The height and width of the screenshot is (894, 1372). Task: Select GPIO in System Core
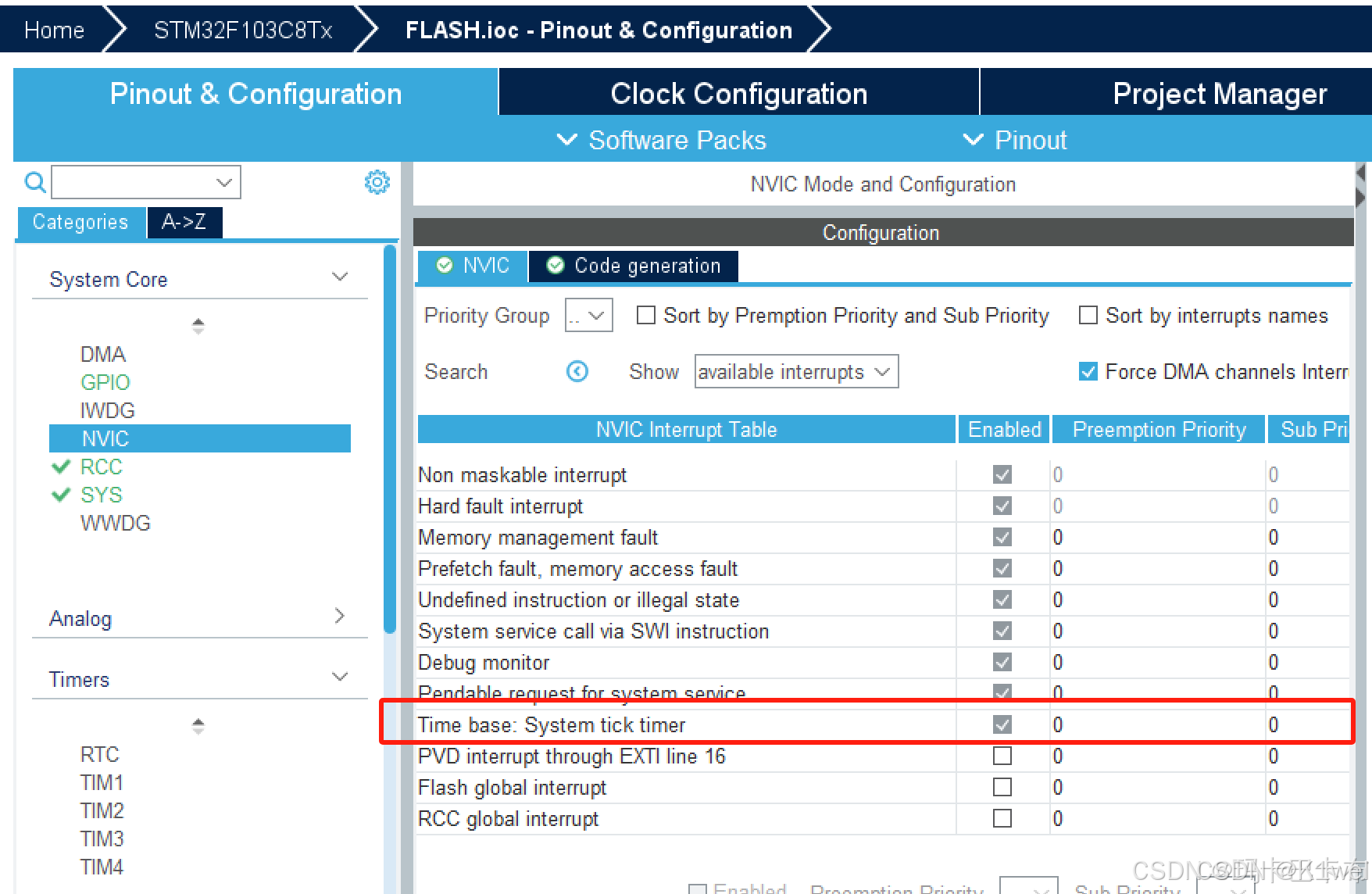click(105, 382)
